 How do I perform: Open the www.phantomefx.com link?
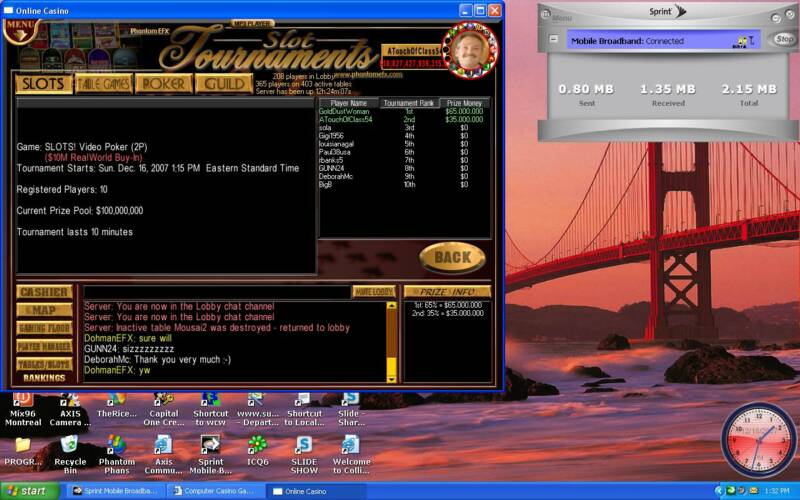[367, 74]
